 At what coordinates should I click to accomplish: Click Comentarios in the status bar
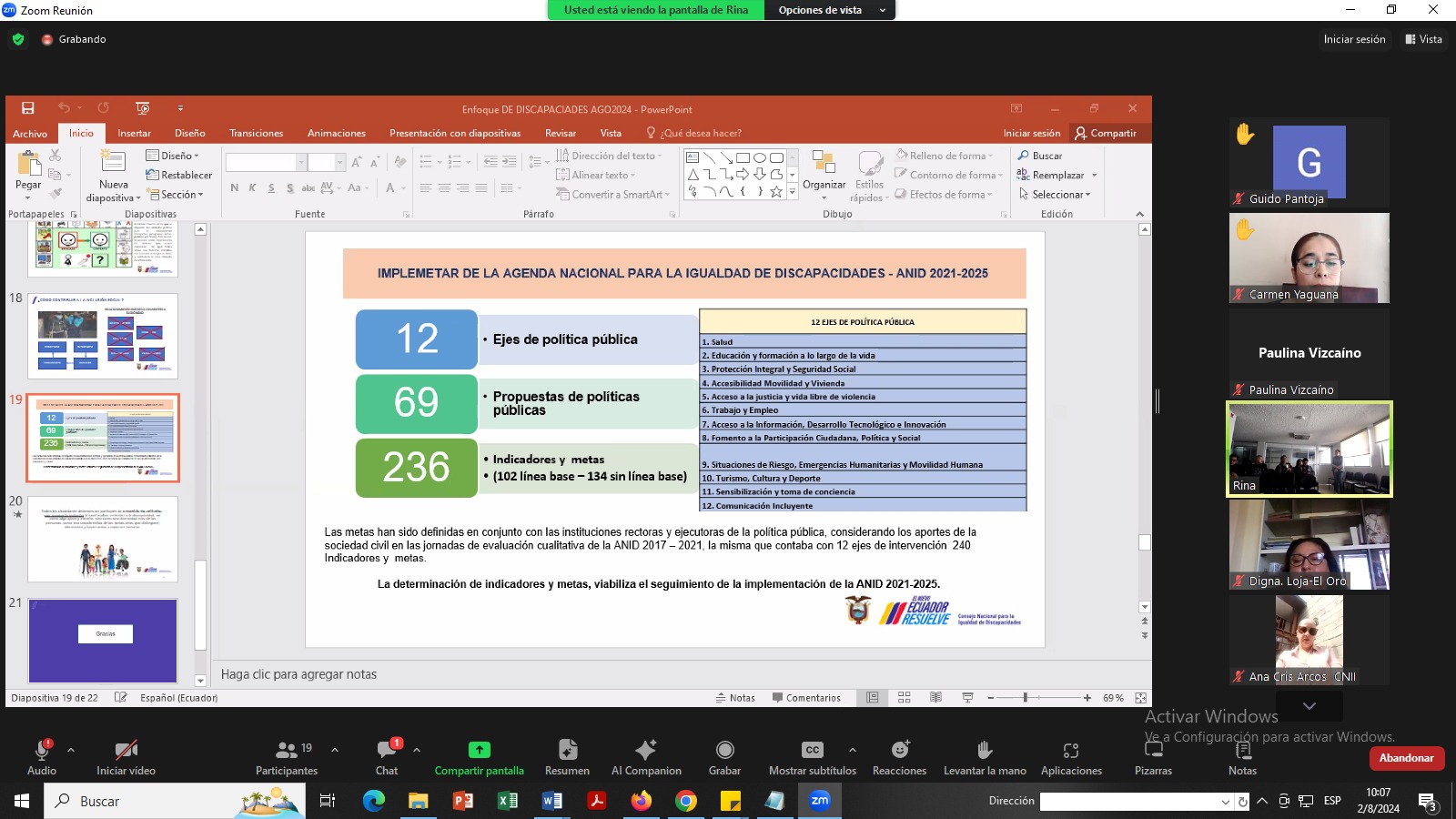tap(806, 698)
